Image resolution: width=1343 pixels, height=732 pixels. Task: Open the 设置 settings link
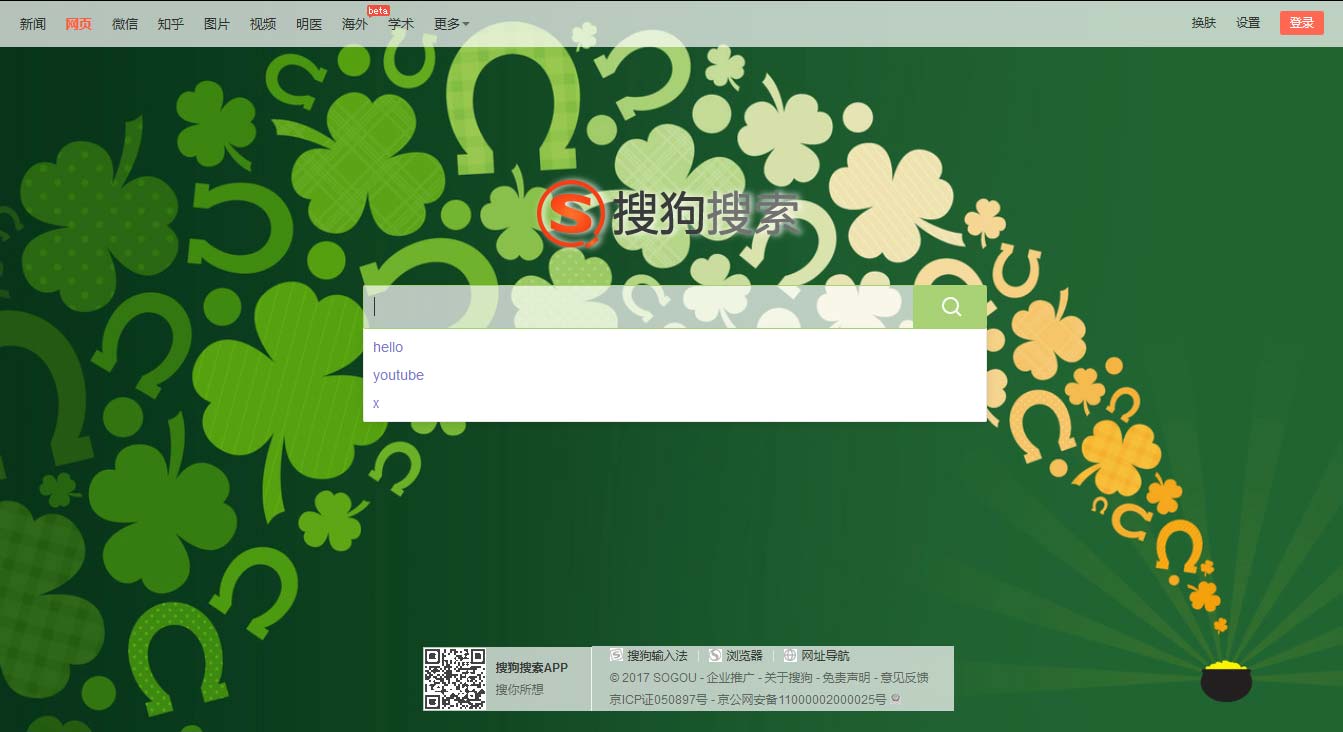[1248, 23]
